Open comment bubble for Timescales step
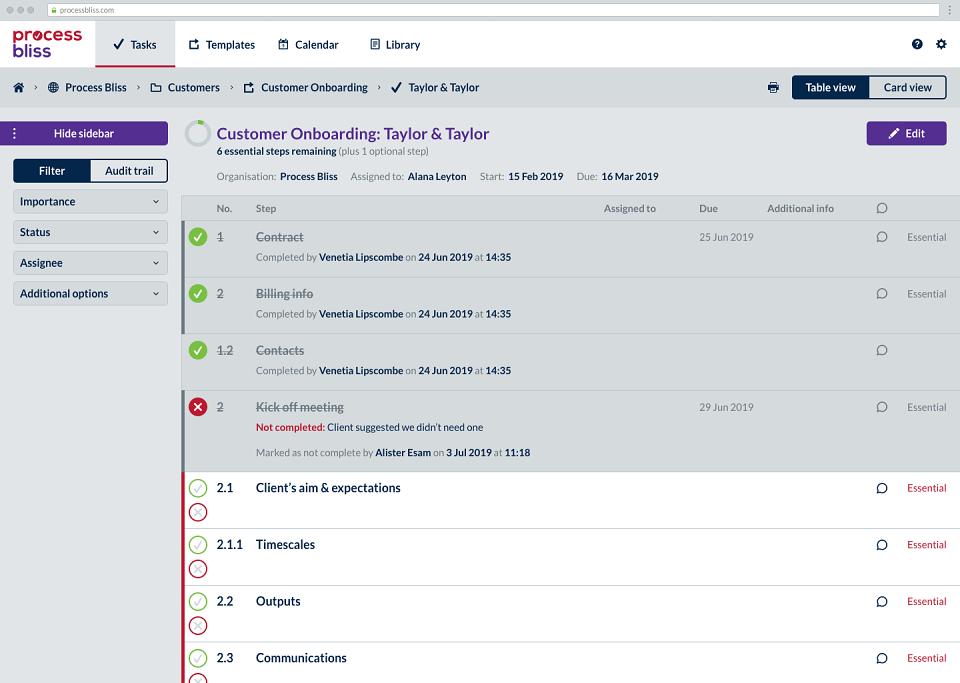The height and width of the screenshot is (683, 960). pyautogui.click(x=882, y=545)
